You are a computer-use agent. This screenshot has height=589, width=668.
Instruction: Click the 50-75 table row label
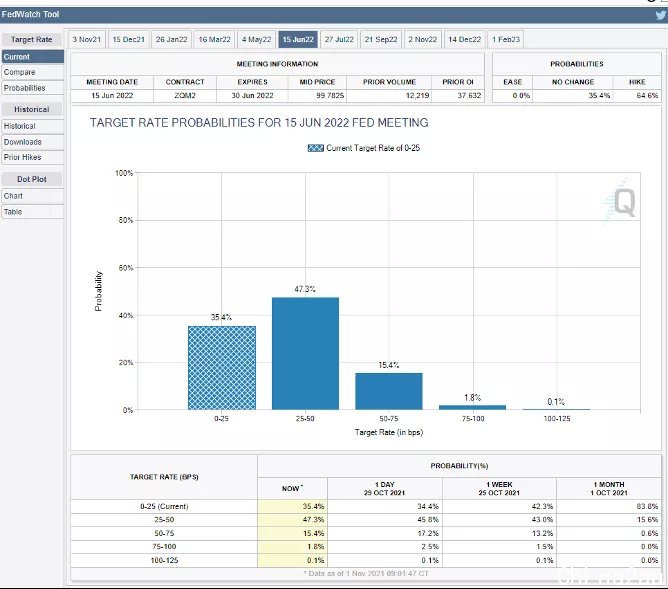164,533
